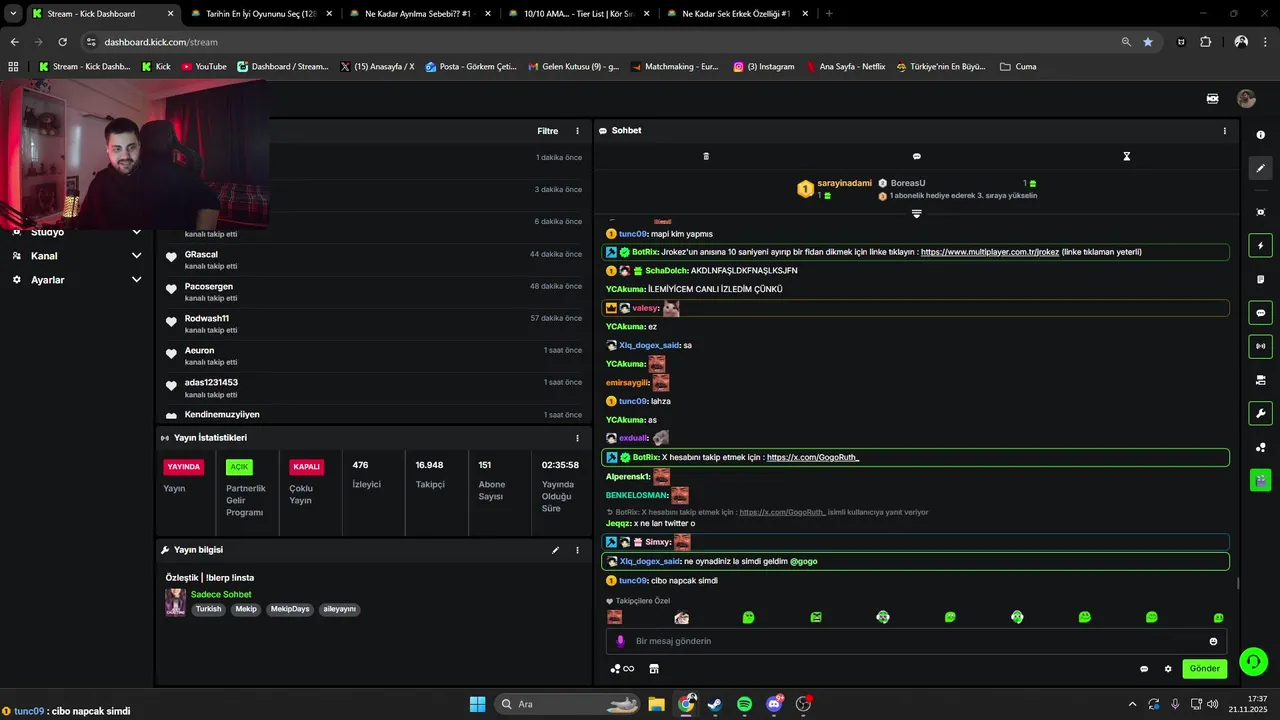Open Steam from the taskbar
This screenshot has width=1280, height=720.
pos(714,704)
